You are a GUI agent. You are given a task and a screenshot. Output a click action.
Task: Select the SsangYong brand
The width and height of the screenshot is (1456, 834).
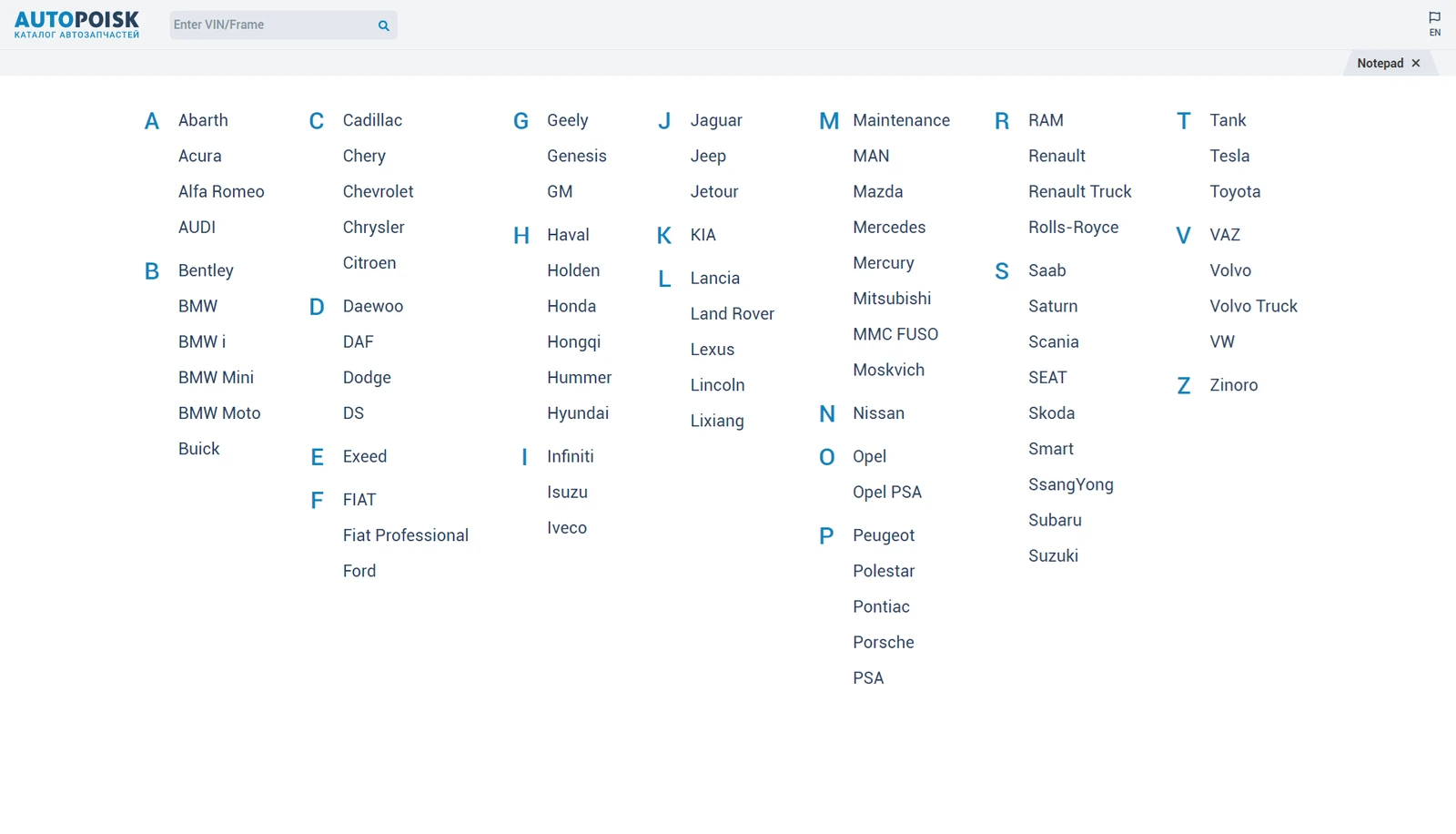tap(1071, 484)
